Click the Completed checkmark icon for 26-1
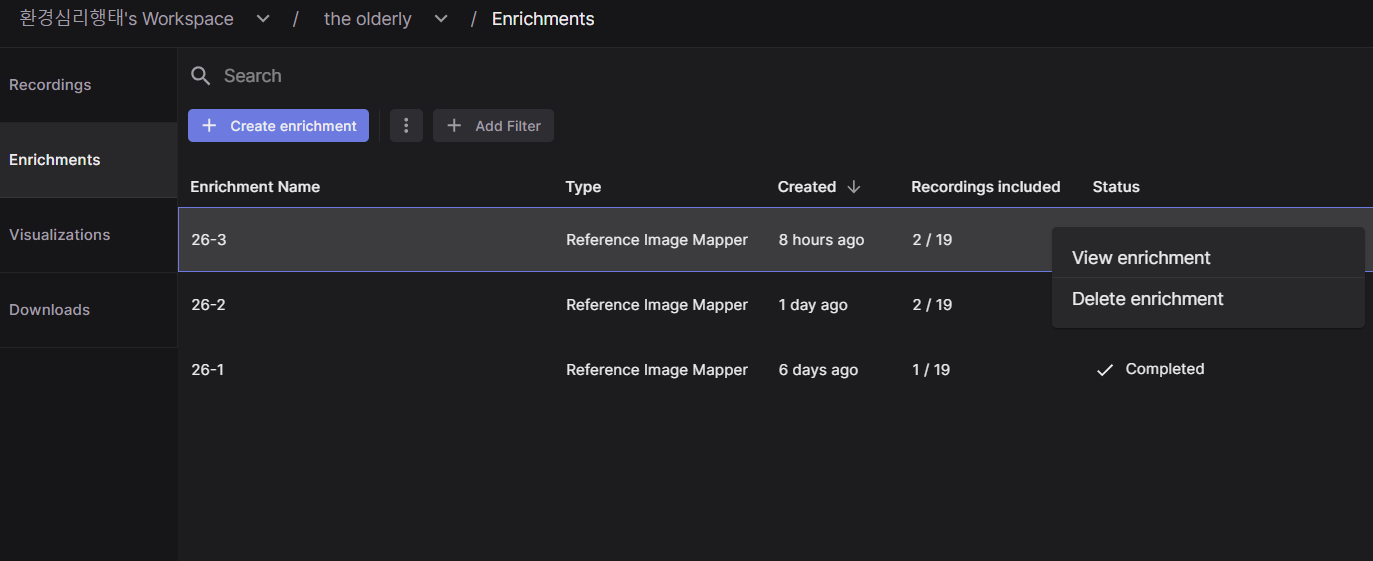This screenshot has width=1373, height=561. pos(1105,370)
